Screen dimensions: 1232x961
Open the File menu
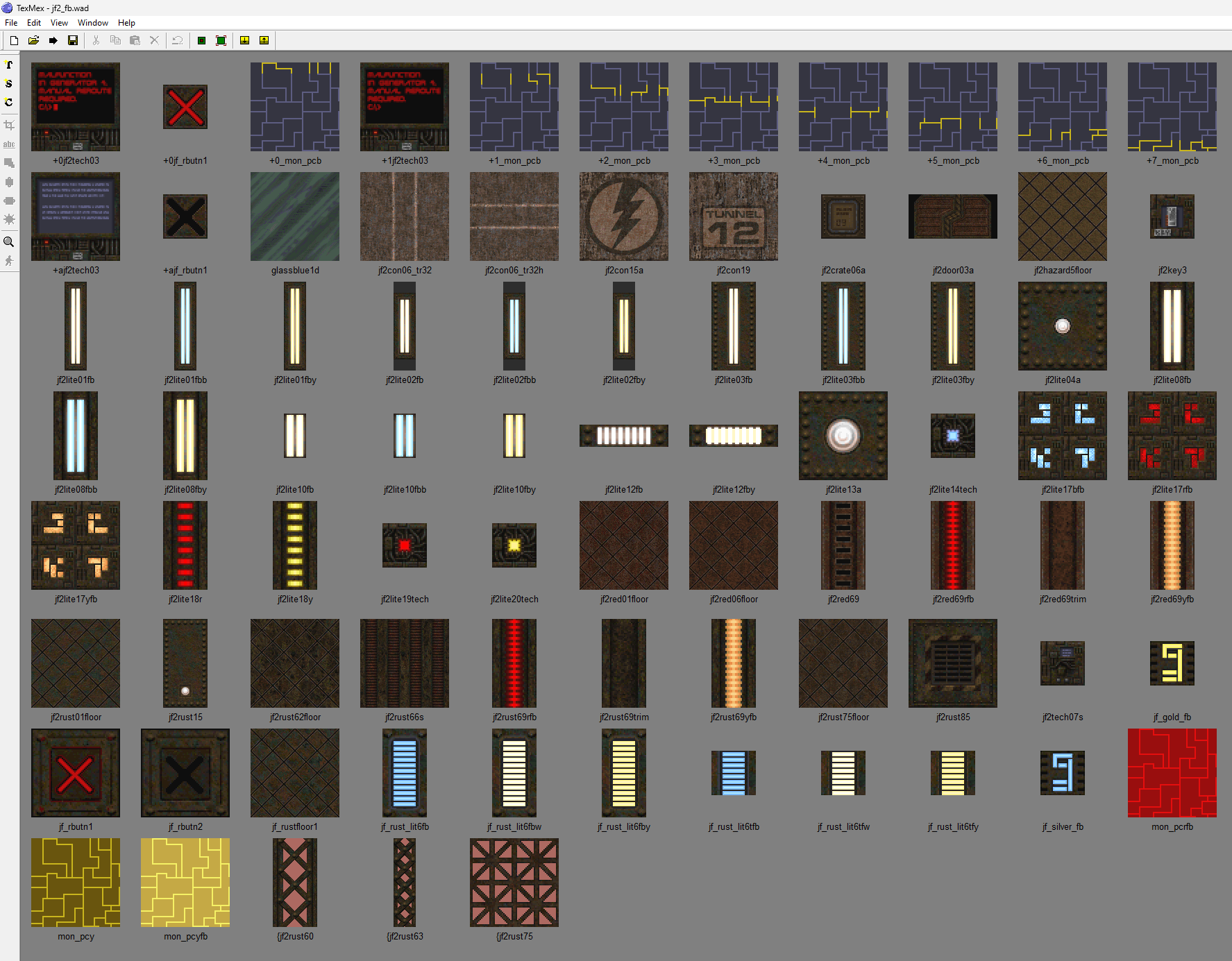pos(11,23)
